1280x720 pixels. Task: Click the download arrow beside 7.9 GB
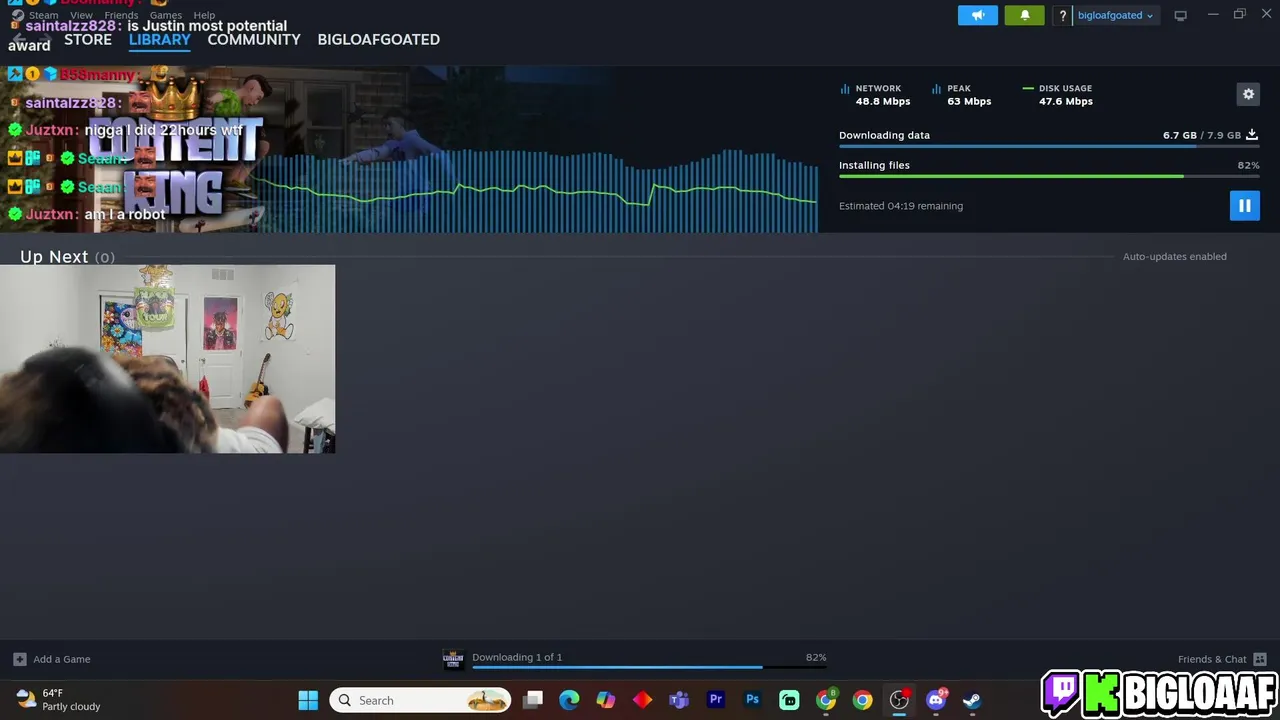point(1252,135)
